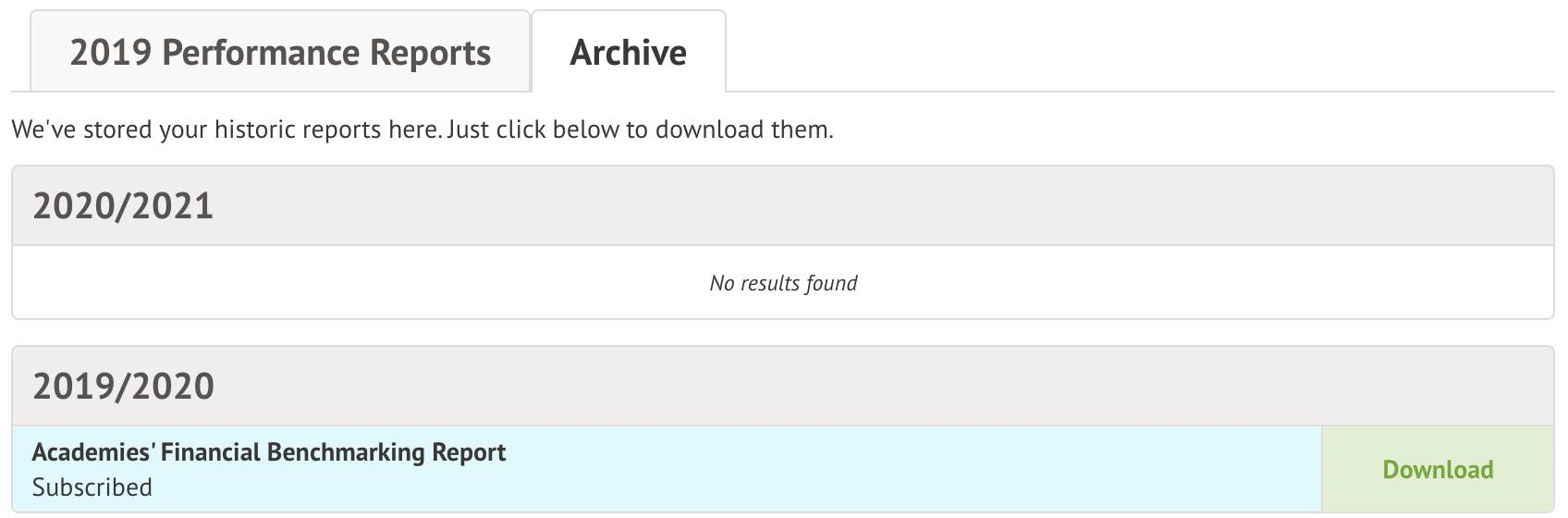This screenshot has width=1568, height=518.
Task: Click the 2020/2021 year heading text
Action: [x=124, y=206]
